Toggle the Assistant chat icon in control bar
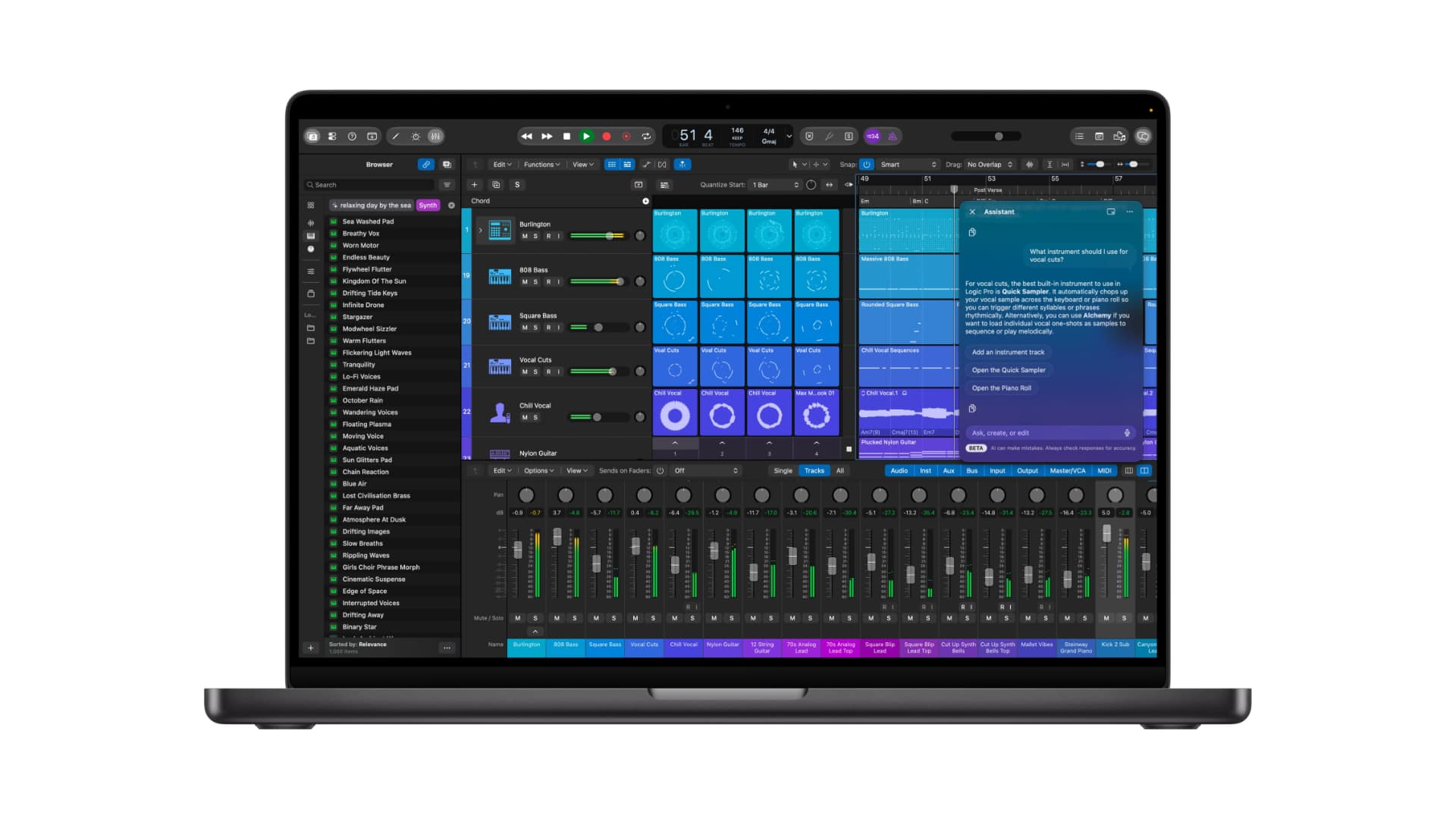 coord(1143,136)
